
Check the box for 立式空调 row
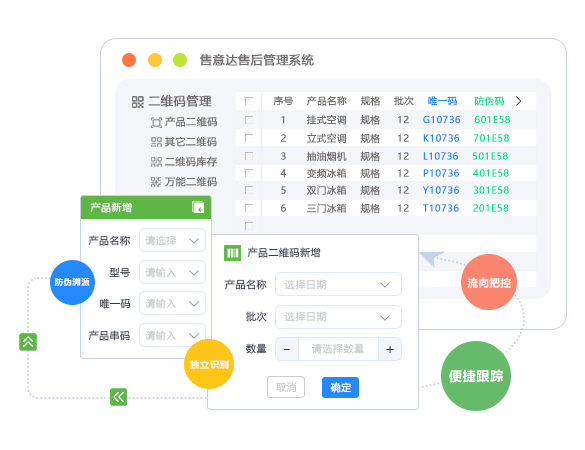pyautogui.click(x=249, y=138)
